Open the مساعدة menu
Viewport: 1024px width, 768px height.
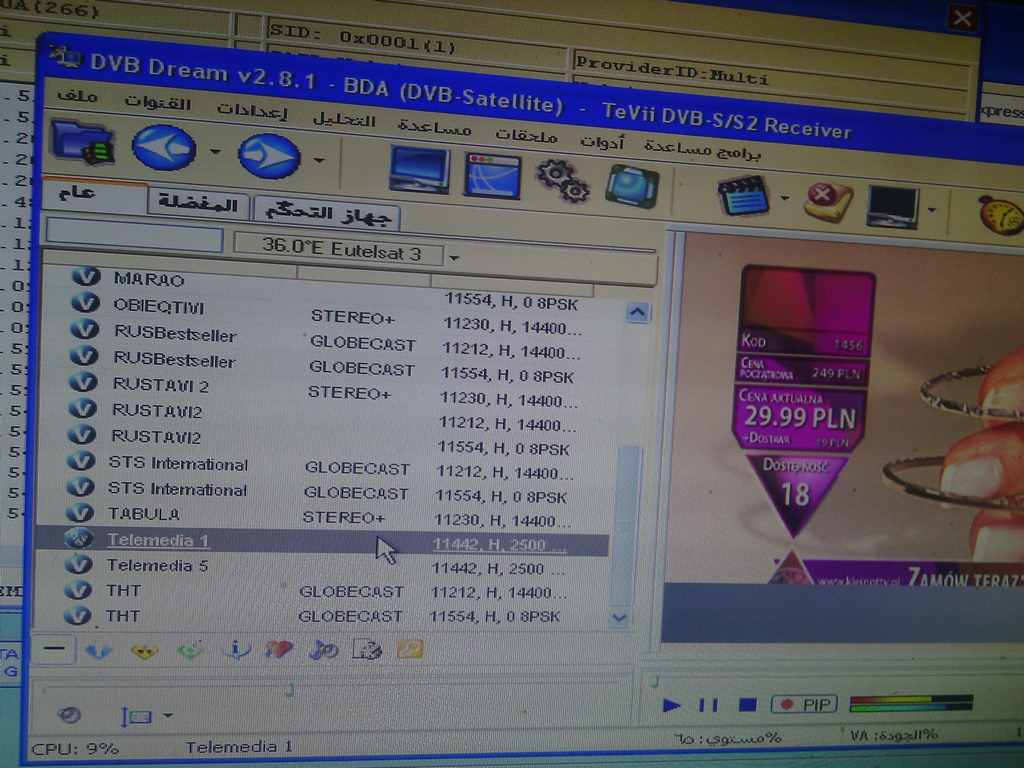[x=435, y=126]
